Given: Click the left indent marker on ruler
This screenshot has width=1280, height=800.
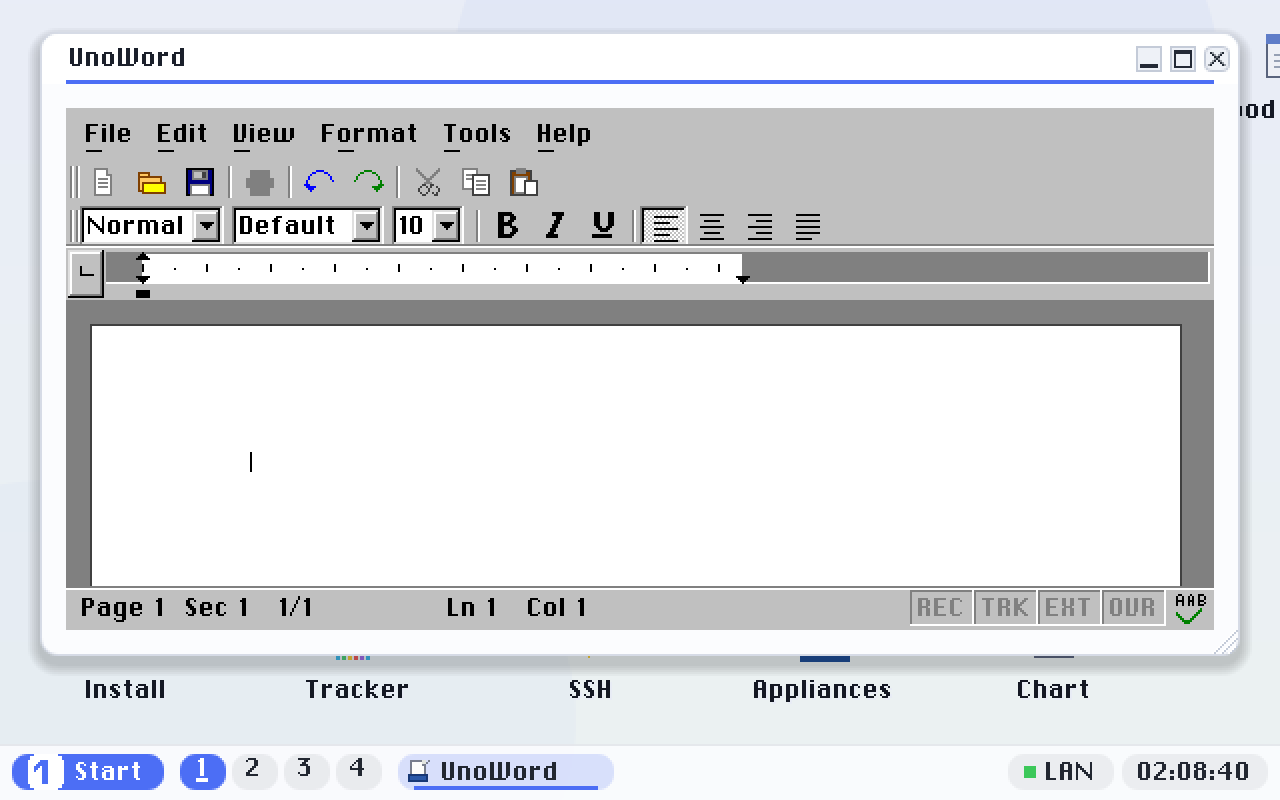Looking at the screenshot, I should pyautogui.click(x=143, y=293).
